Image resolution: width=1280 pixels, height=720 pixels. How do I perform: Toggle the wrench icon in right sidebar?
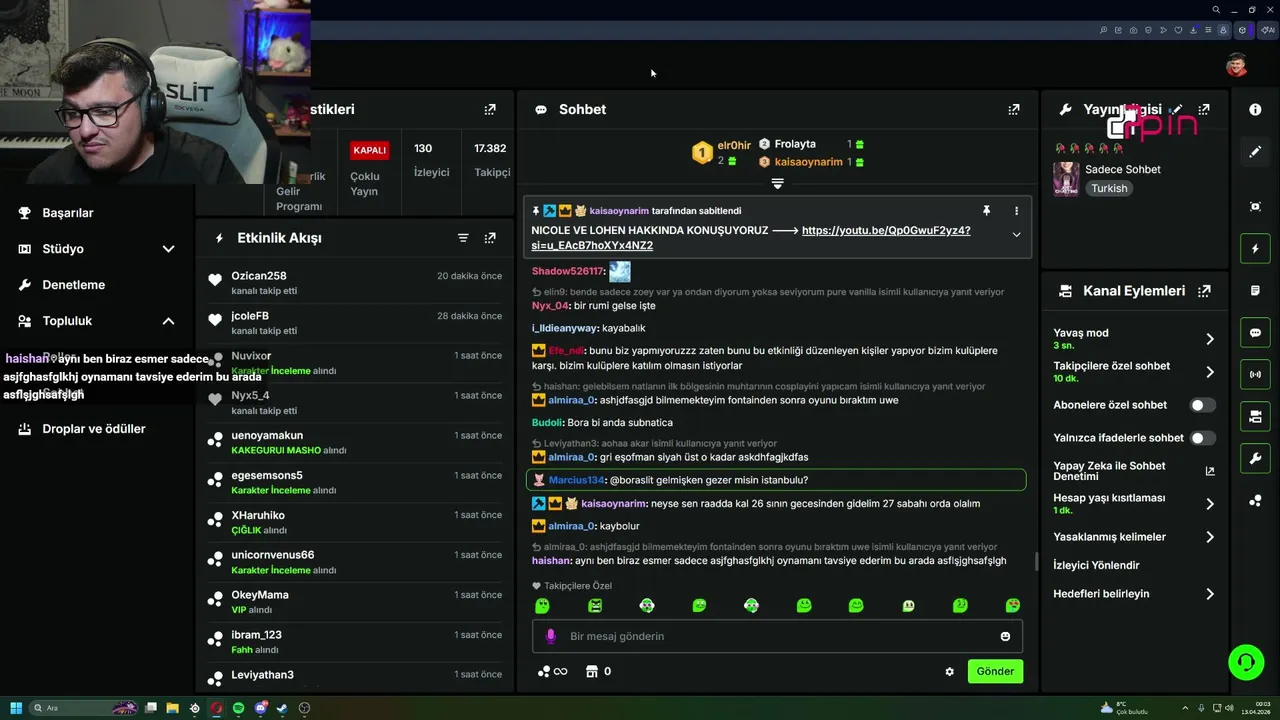(1255, 459)
